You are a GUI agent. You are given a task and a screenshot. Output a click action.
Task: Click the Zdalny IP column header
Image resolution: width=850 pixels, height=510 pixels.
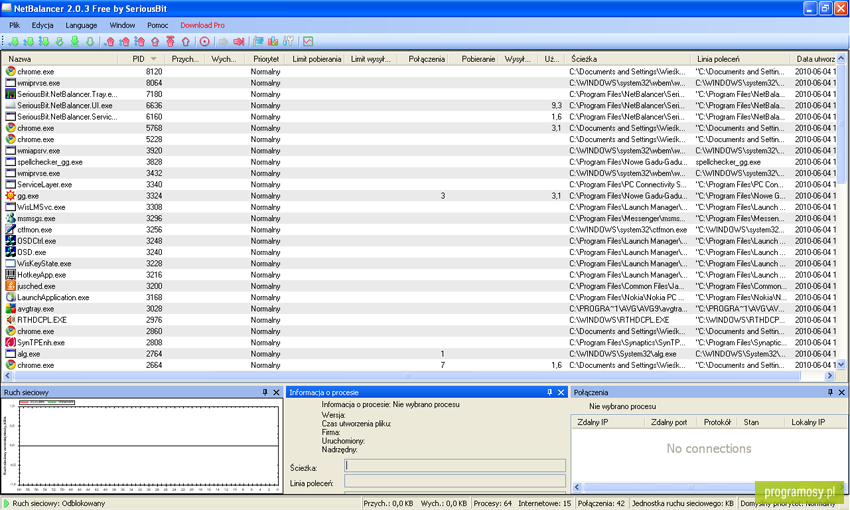click(x=608, y=422)
